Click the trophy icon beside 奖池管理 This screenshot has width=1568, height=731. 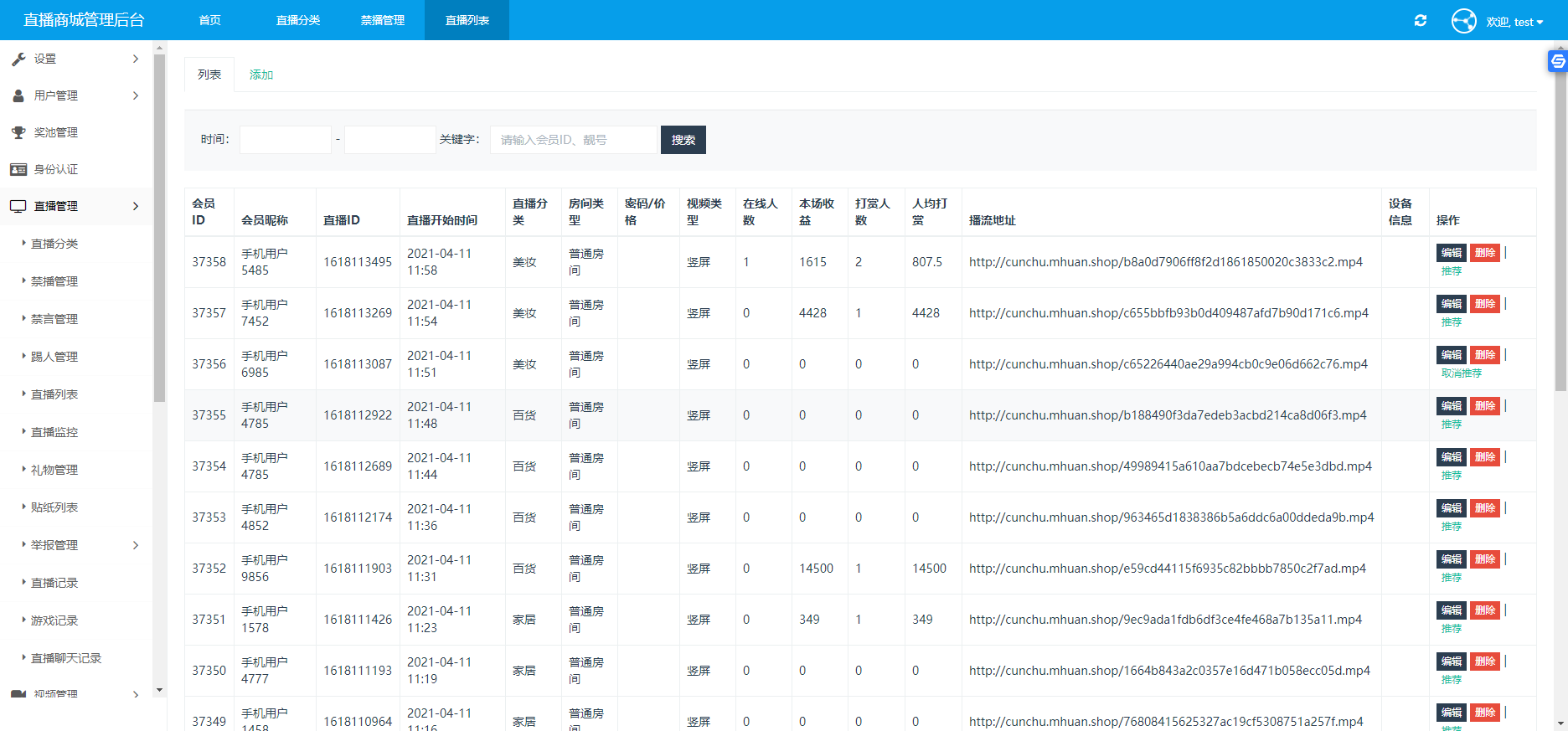click(x=18, y=132)
